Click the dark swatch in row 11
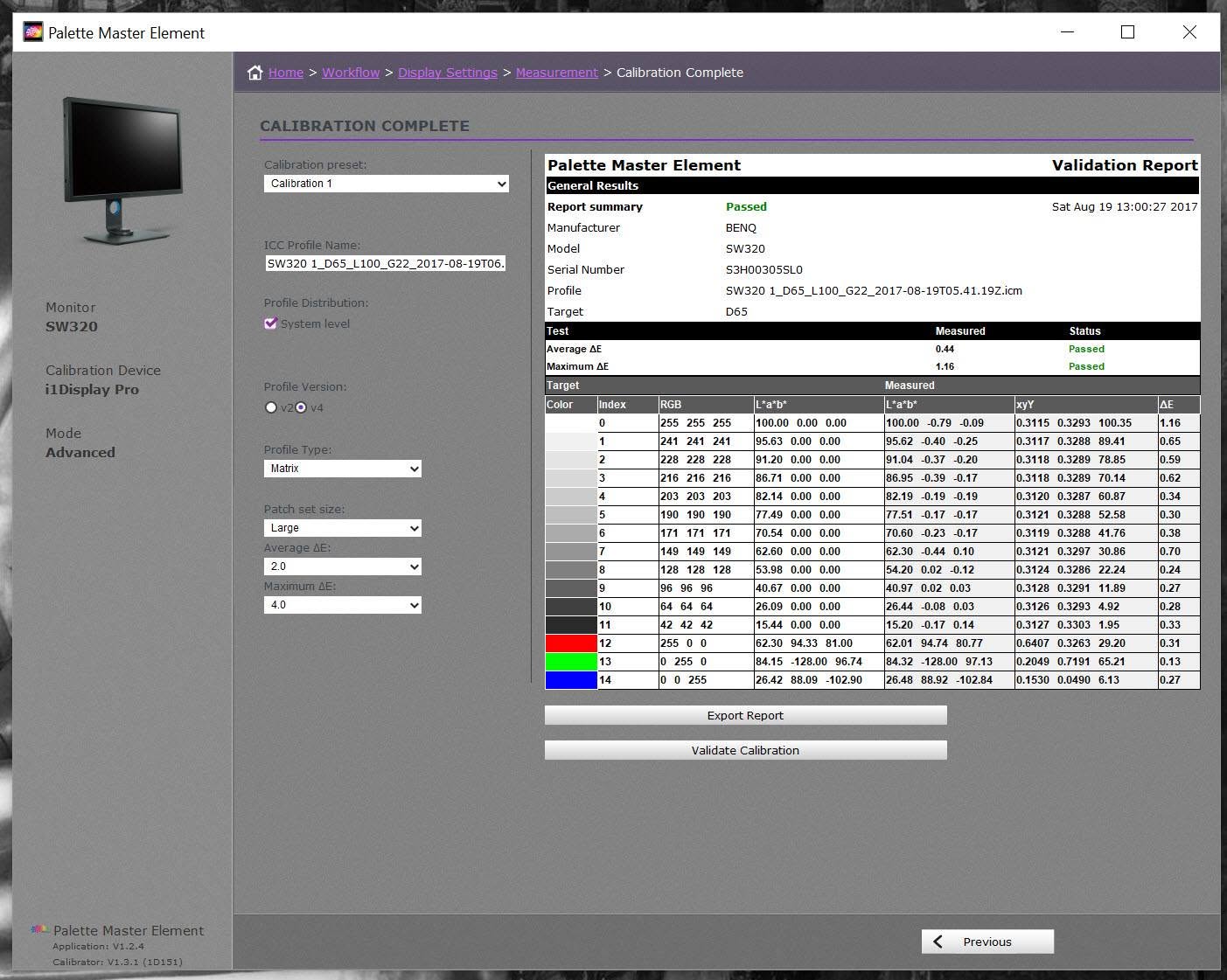1227x980 pixels. pos(571,625)
